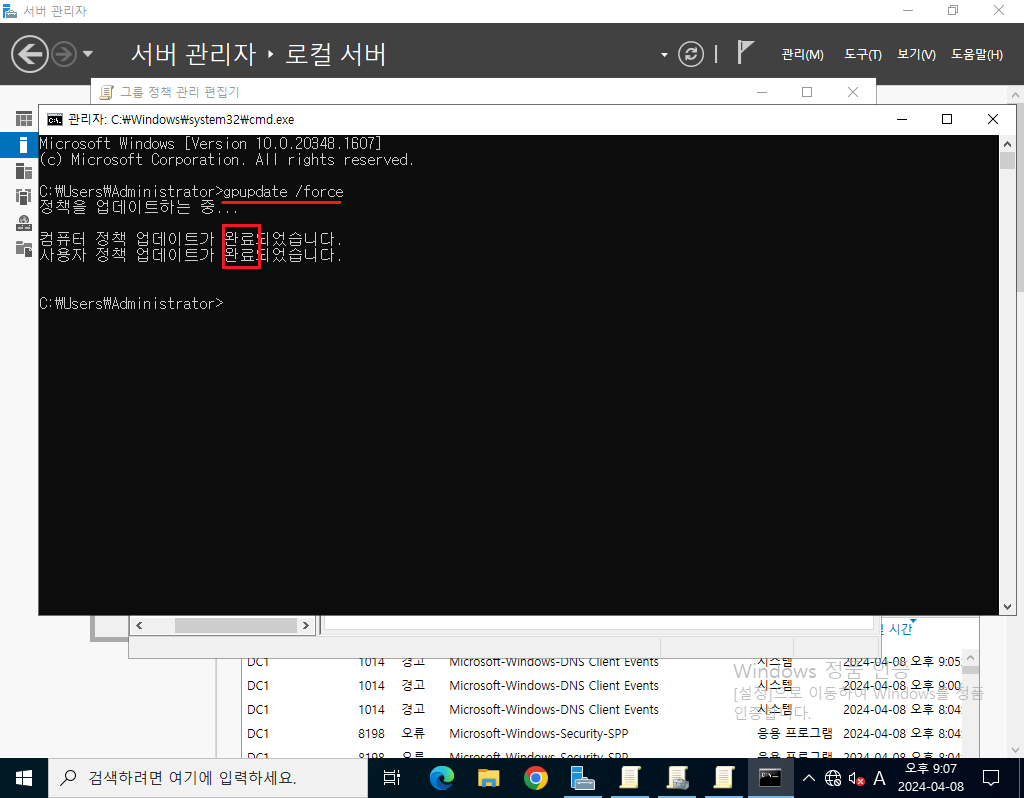Select File and Storage Services sidebar icon
Viewport: 1024px width, 798px height.
24,249
